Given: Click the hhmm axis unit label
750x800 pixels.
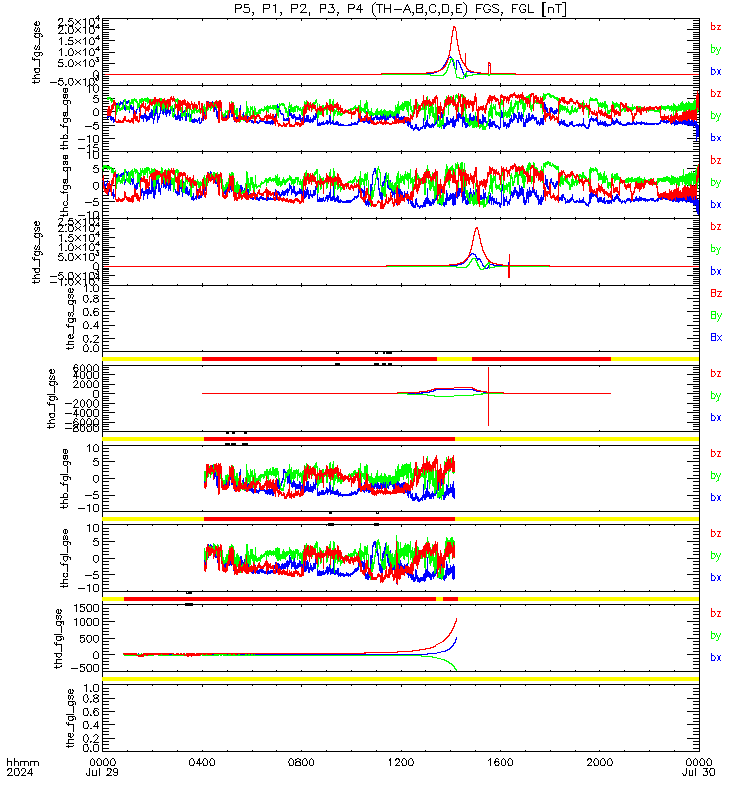Looking at the screenshot, I should 22,762.
